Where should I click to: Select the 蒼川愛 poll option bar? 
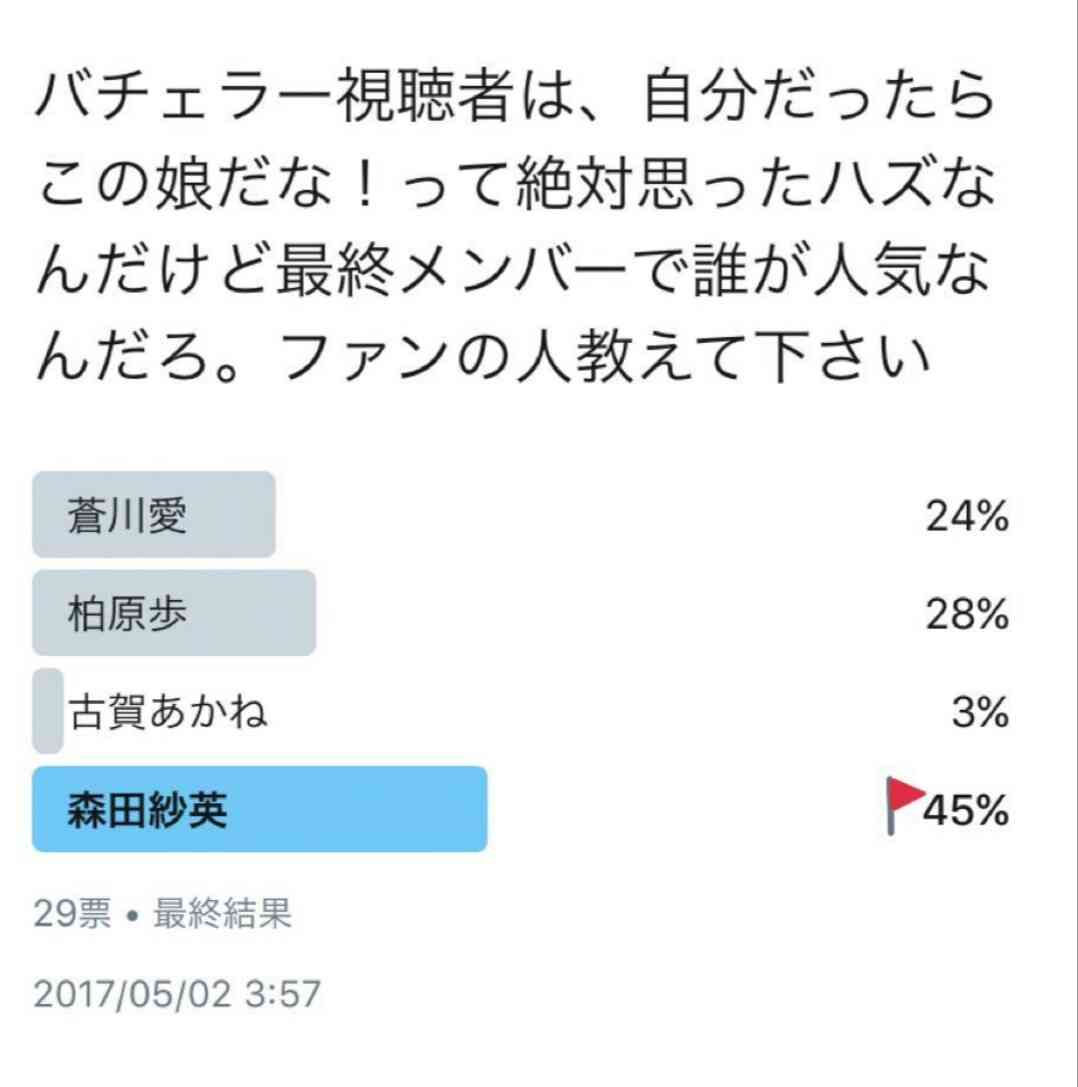coord(154,515)
